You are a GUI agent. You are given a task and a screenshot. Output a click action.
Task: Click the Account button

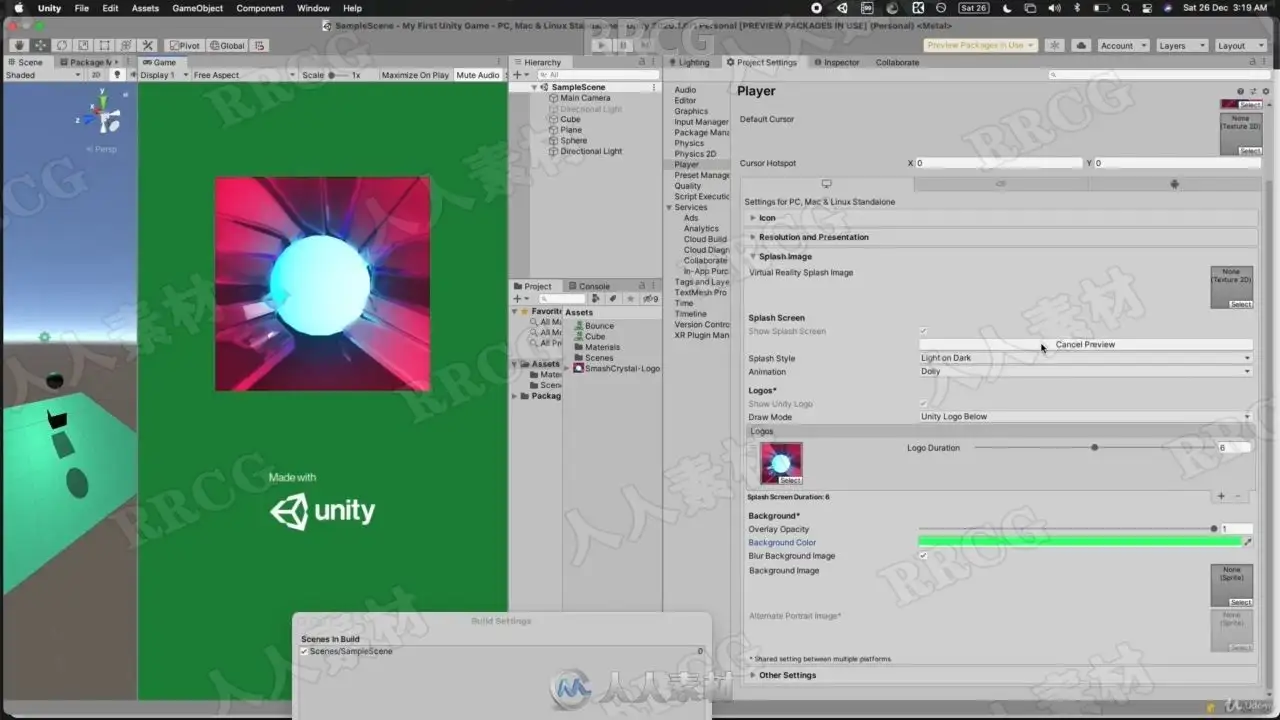(1123, 45)
